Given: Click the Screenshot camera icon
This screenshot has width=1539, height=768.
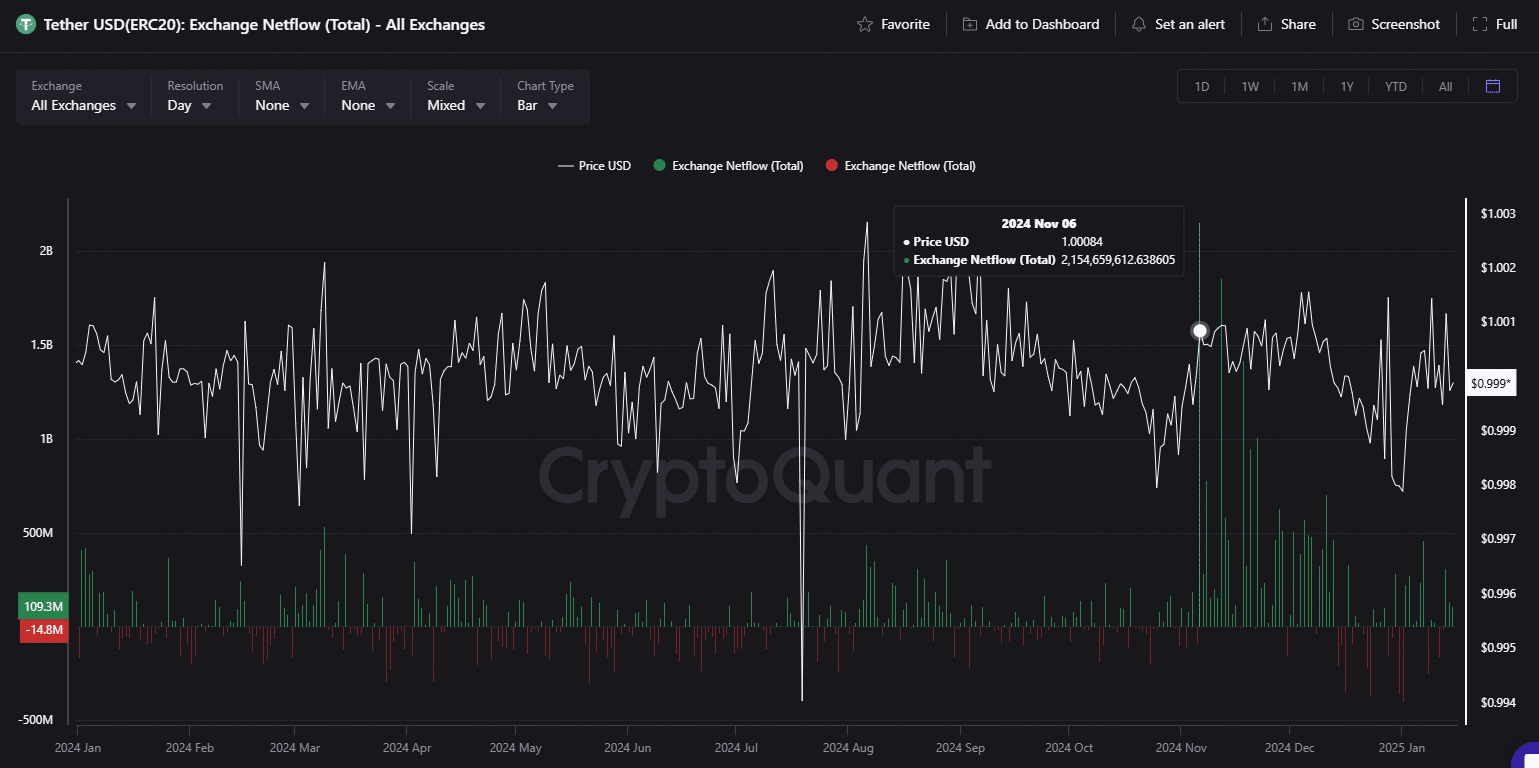Looking at the screenshot, I should pos(1355,24).
